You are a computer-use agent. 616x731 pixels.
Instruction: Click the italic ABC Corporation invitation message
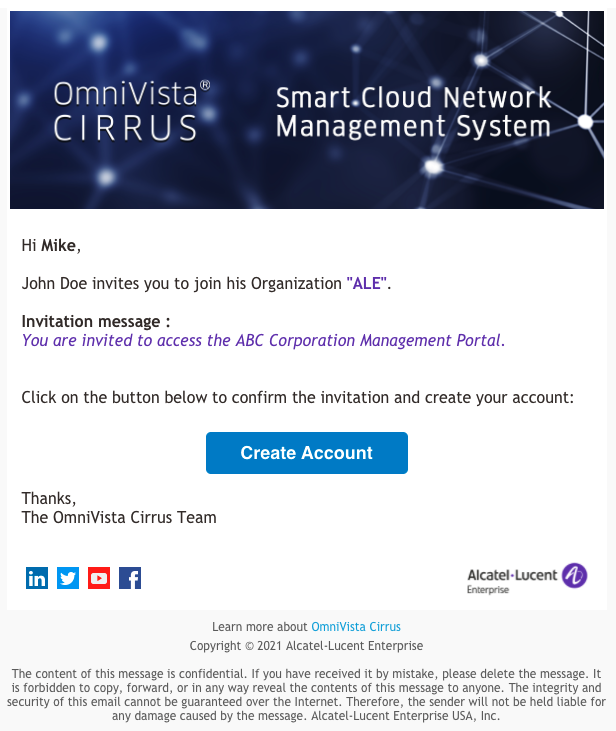263,340
